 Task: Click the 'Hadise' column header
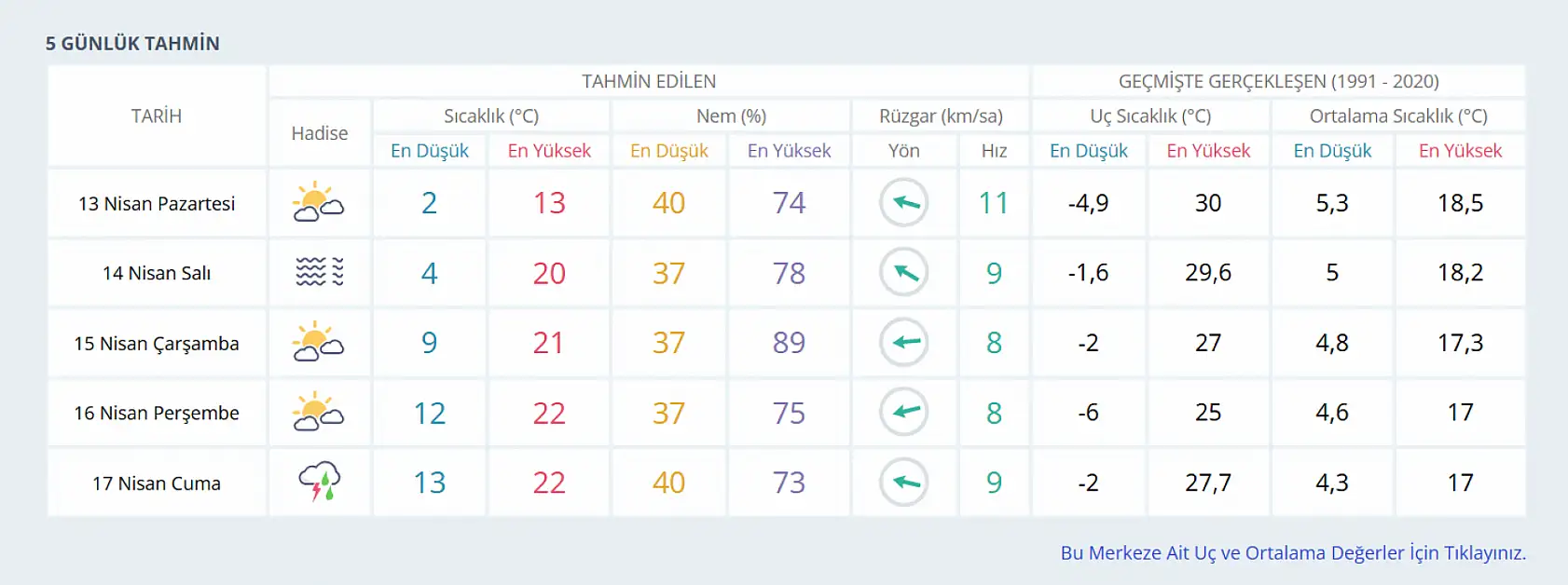319,133
